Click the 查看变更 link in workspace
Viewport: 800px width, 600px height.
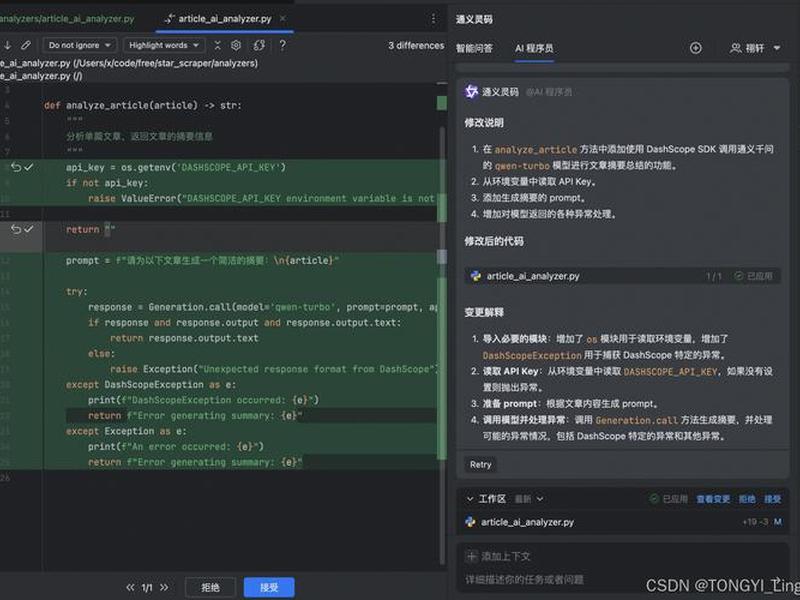pyautogui.click(x=713, y=499)
